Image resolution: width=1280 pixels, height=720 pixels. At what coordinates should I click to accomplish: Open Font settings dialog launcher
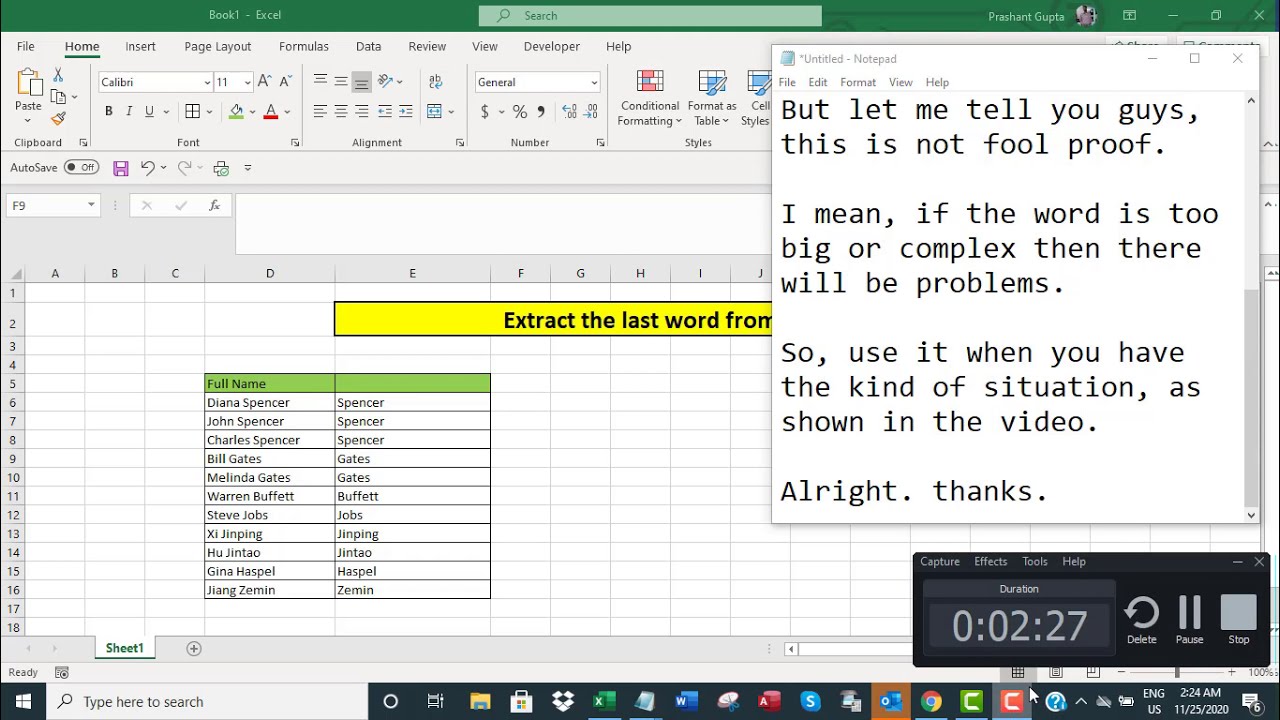(295, 143)
